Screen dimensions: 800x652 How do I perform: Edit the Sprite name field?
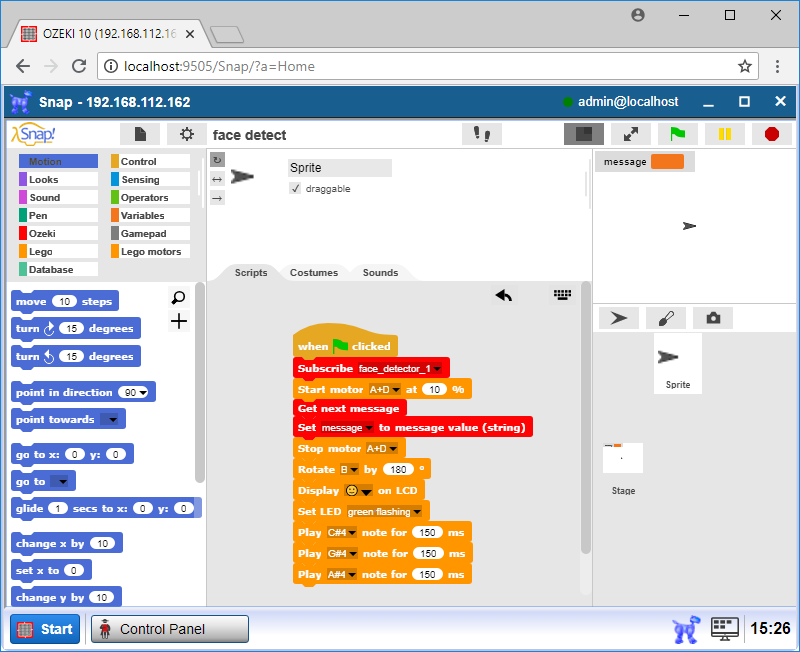[340, 168]
